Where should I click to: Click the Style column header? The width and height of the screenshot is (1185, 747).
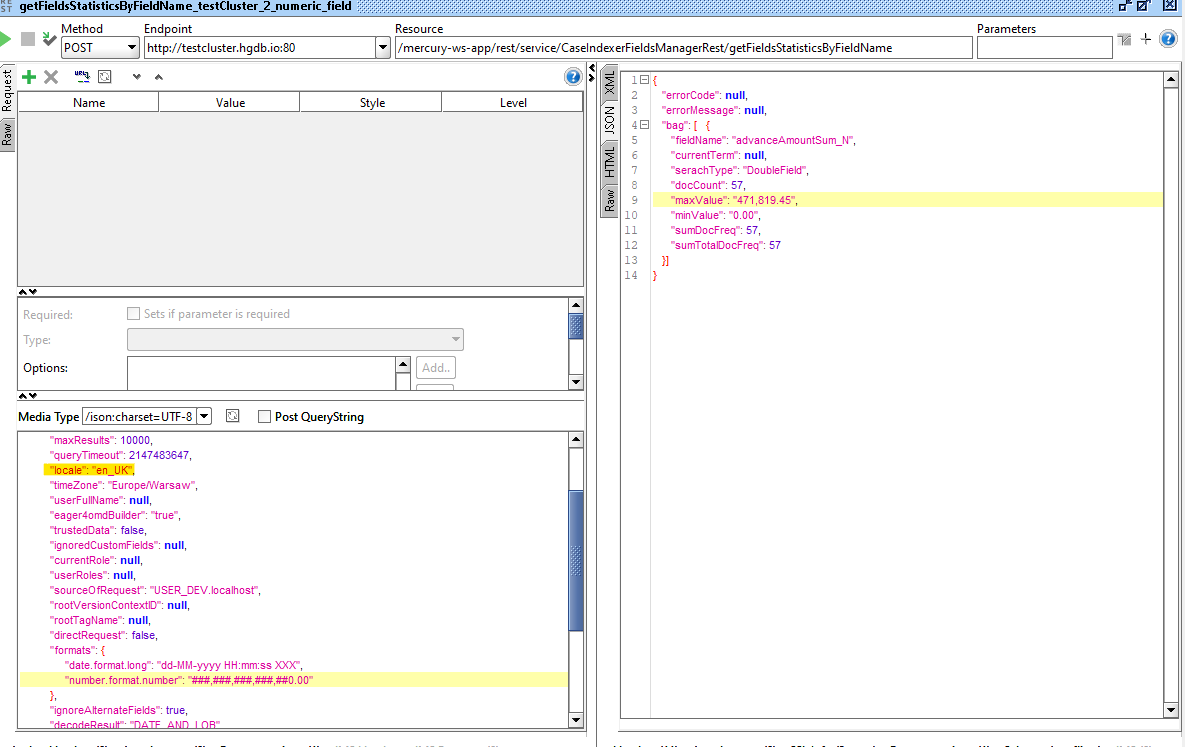[x=371, y=103]
